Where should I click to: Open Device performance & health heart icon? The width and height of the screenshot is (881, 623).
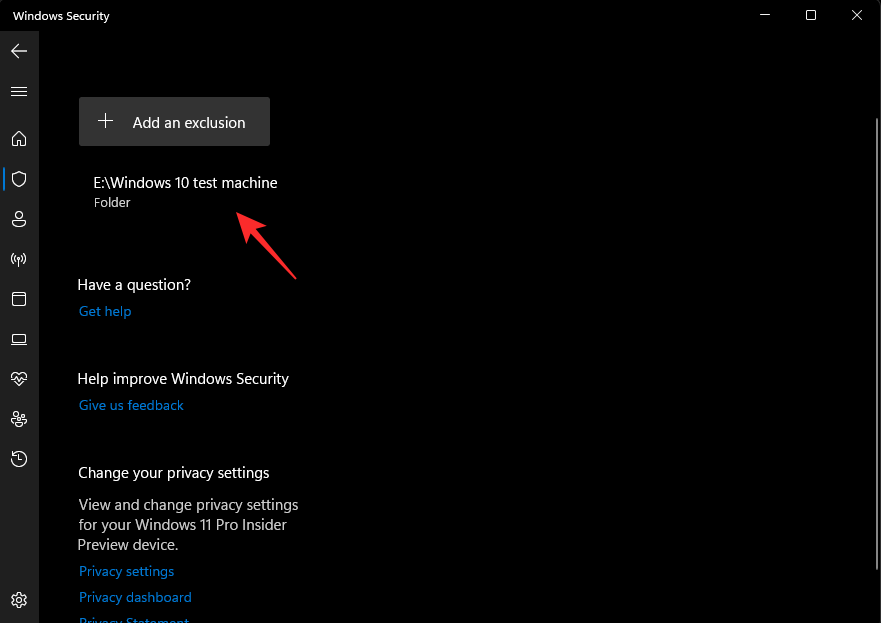[19, 379]
